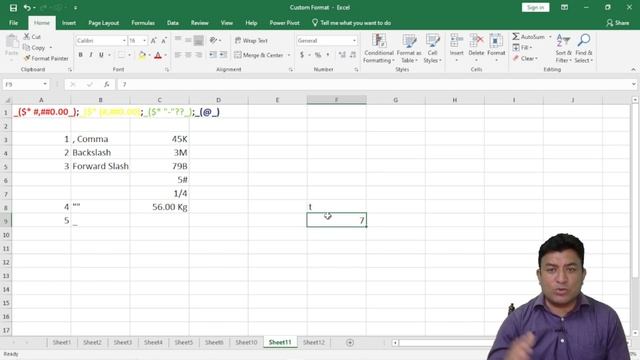This screenshot has width=640, height=360.
Task: Switch to Sheet10 tab
Action: tap(246, 342)
